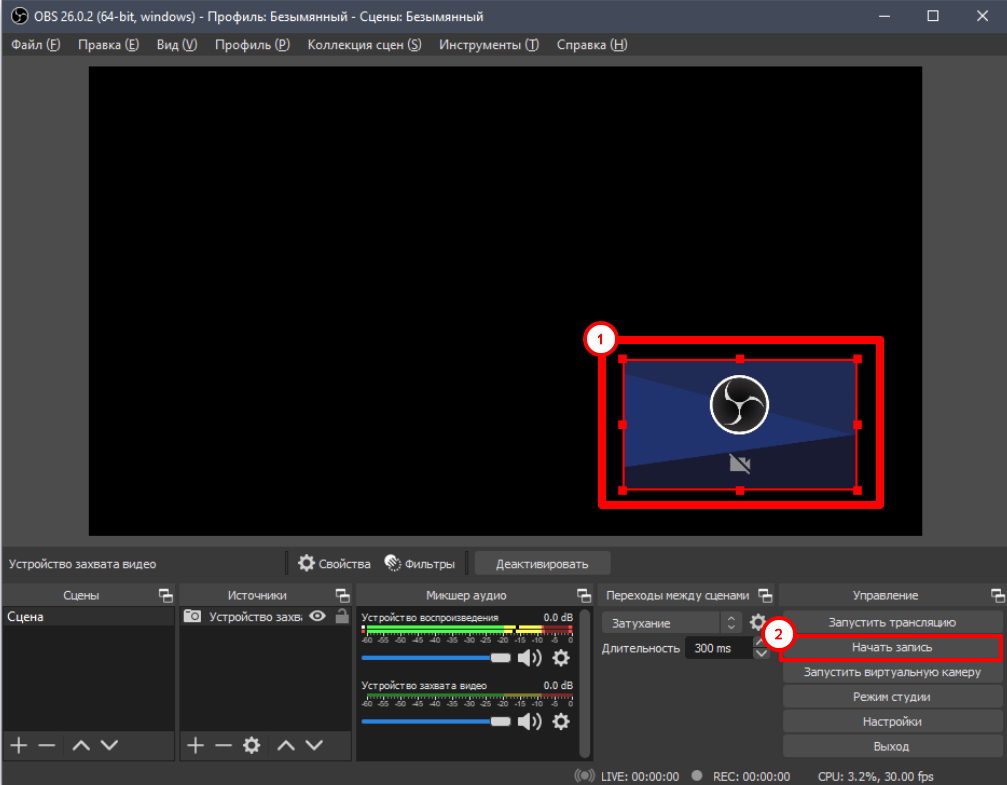Click the audio mixer vertical scrollbar
This screenshot has width=1007, height=785.
pyautogui.click(x=584, y=684)
